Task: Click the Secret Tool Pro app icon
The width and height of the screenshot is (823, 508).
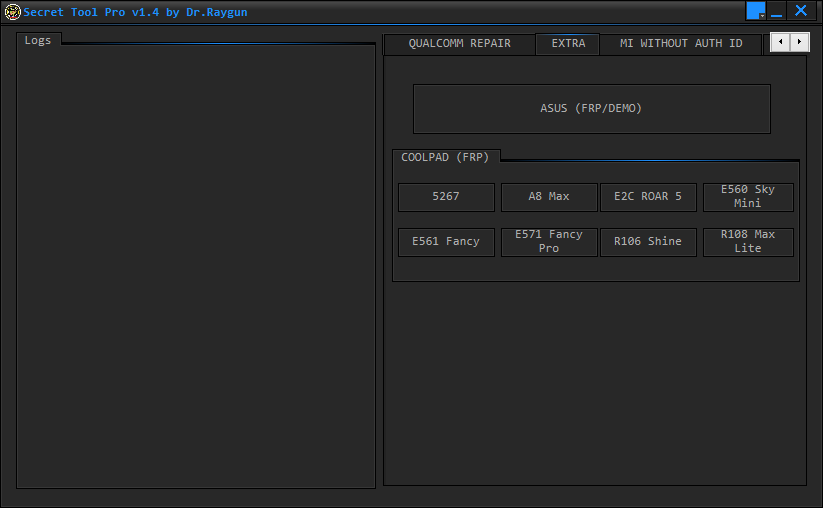Action: click(x=12, y=12)
